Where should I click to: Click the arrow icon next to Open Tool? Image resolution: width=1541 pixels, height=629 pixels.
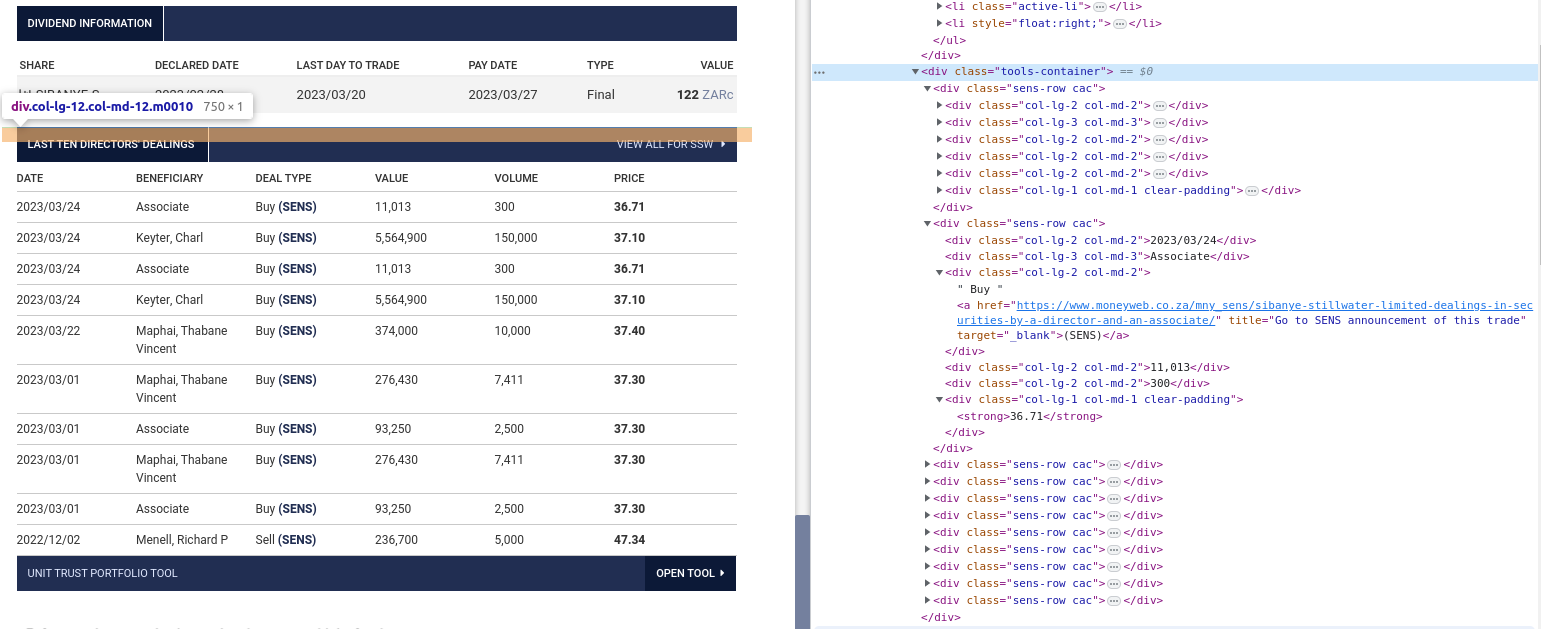[x=722, y=573]
